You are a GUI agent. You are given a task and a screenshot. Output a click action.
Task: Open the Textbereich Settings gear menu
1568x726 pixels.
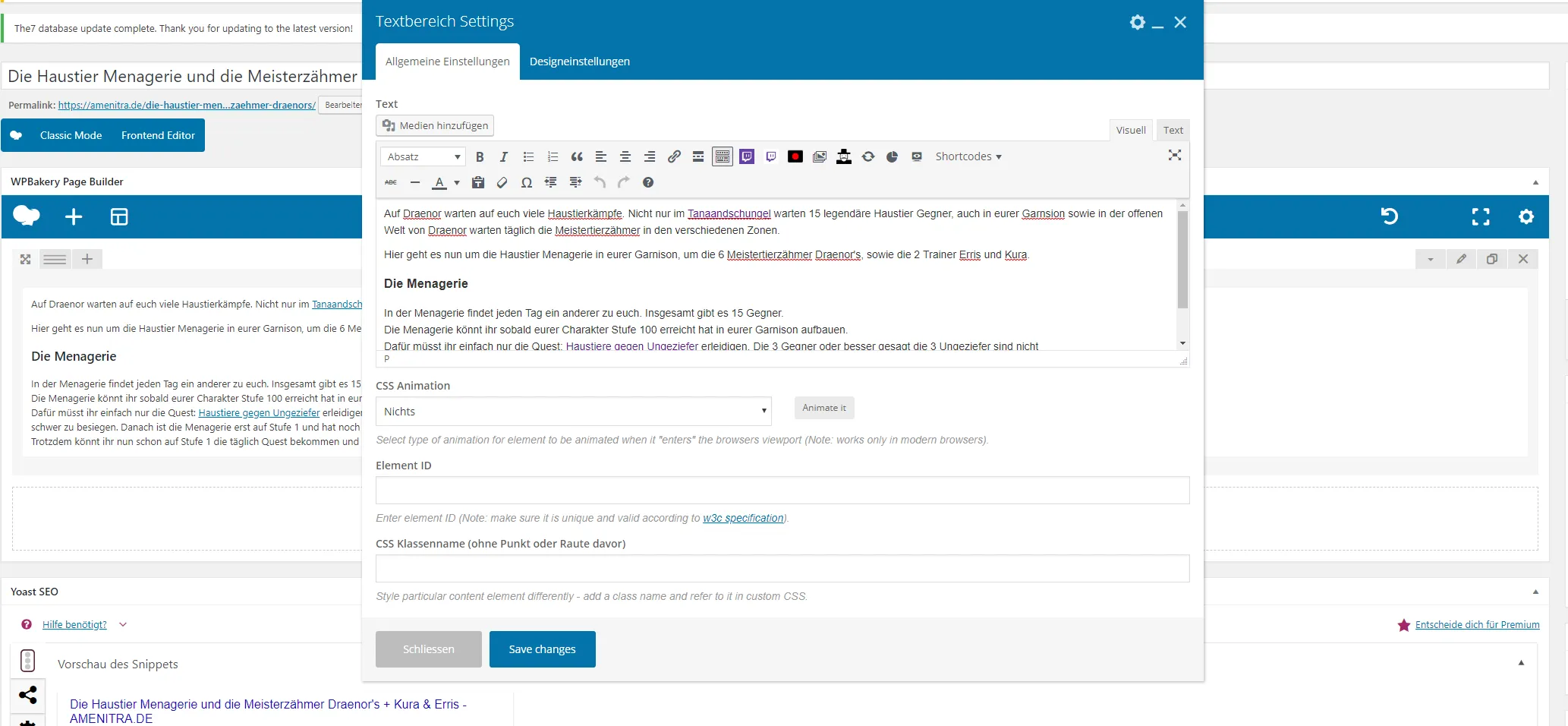tap(1137, 22)
